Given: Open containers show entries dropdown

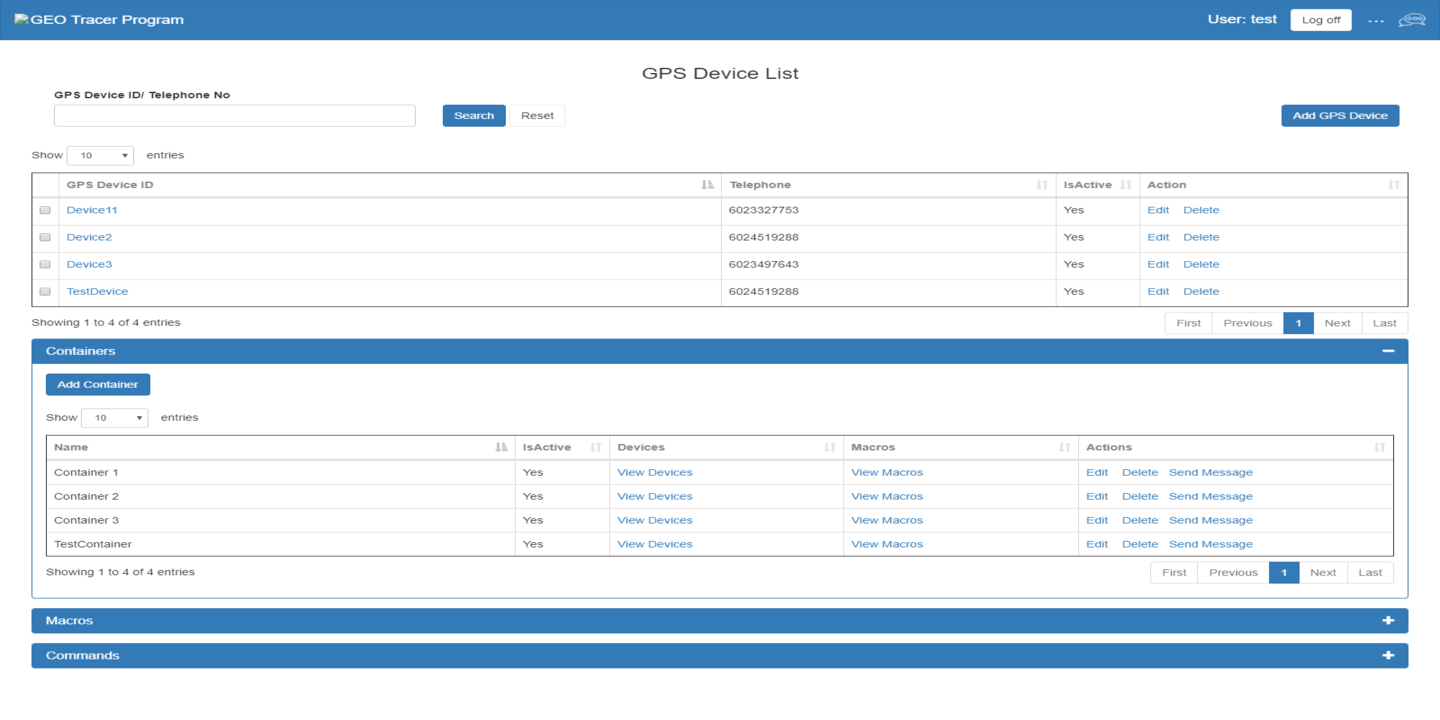Looking at the screenshot, I should tap(114, 417).
